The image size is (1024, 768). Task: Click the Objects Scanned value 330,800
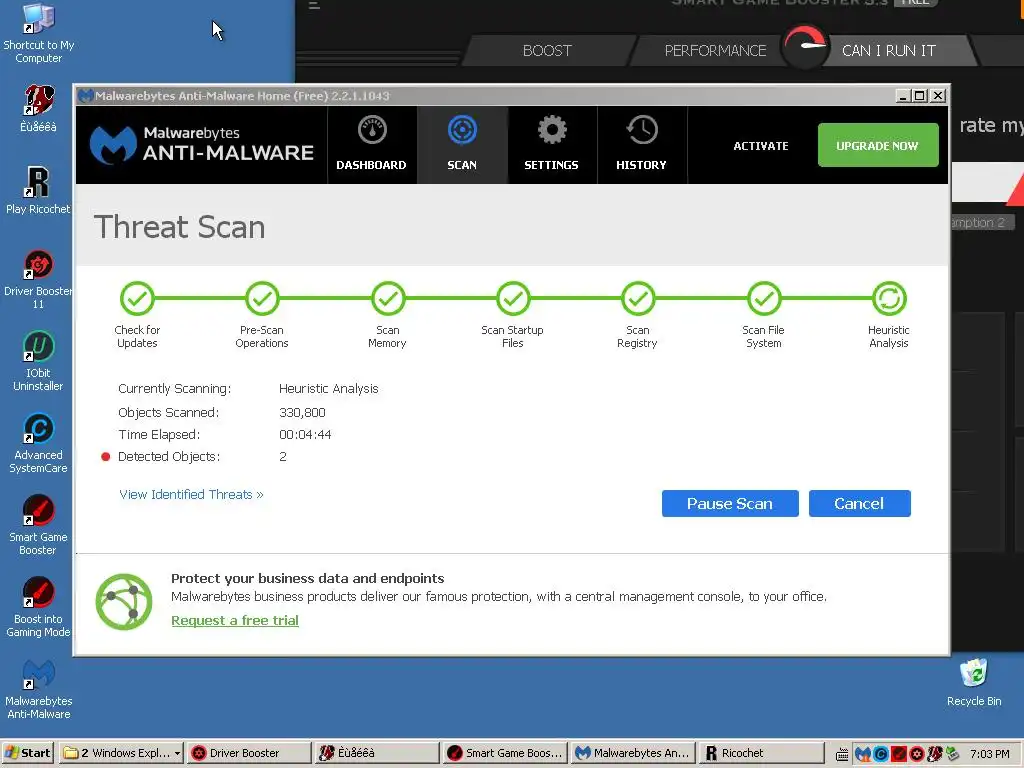pos(302,413)
